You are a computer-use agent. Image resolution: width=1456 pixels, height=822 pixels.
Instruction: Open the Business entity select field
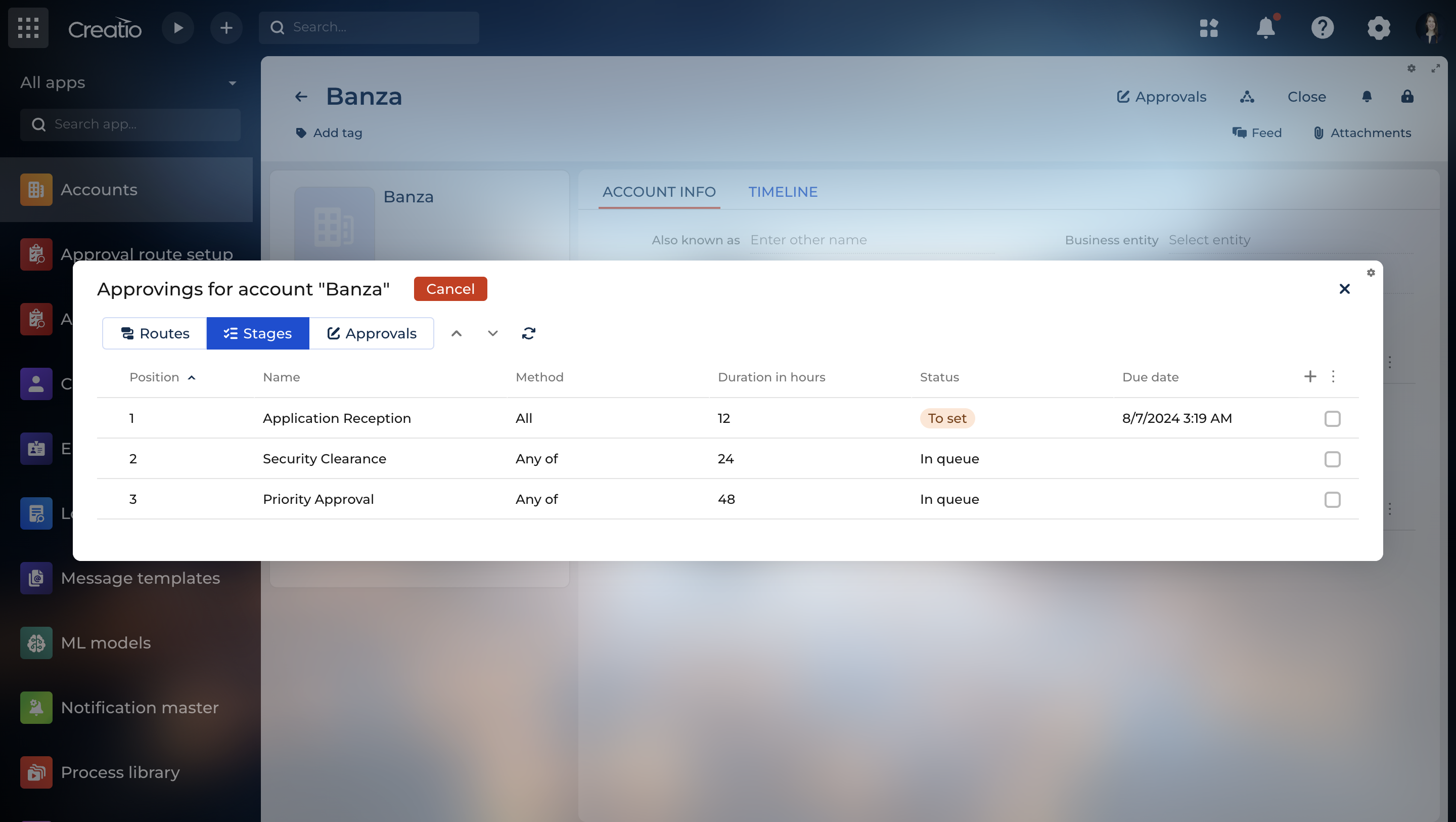pyautogui.click(x=1291, y=240)
